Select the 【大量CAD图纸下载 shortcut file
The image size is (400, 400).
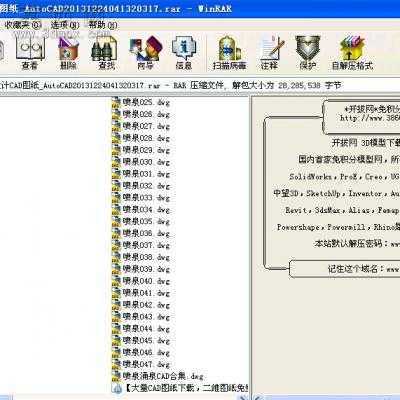pyautogui.click(x=180, y=388)
